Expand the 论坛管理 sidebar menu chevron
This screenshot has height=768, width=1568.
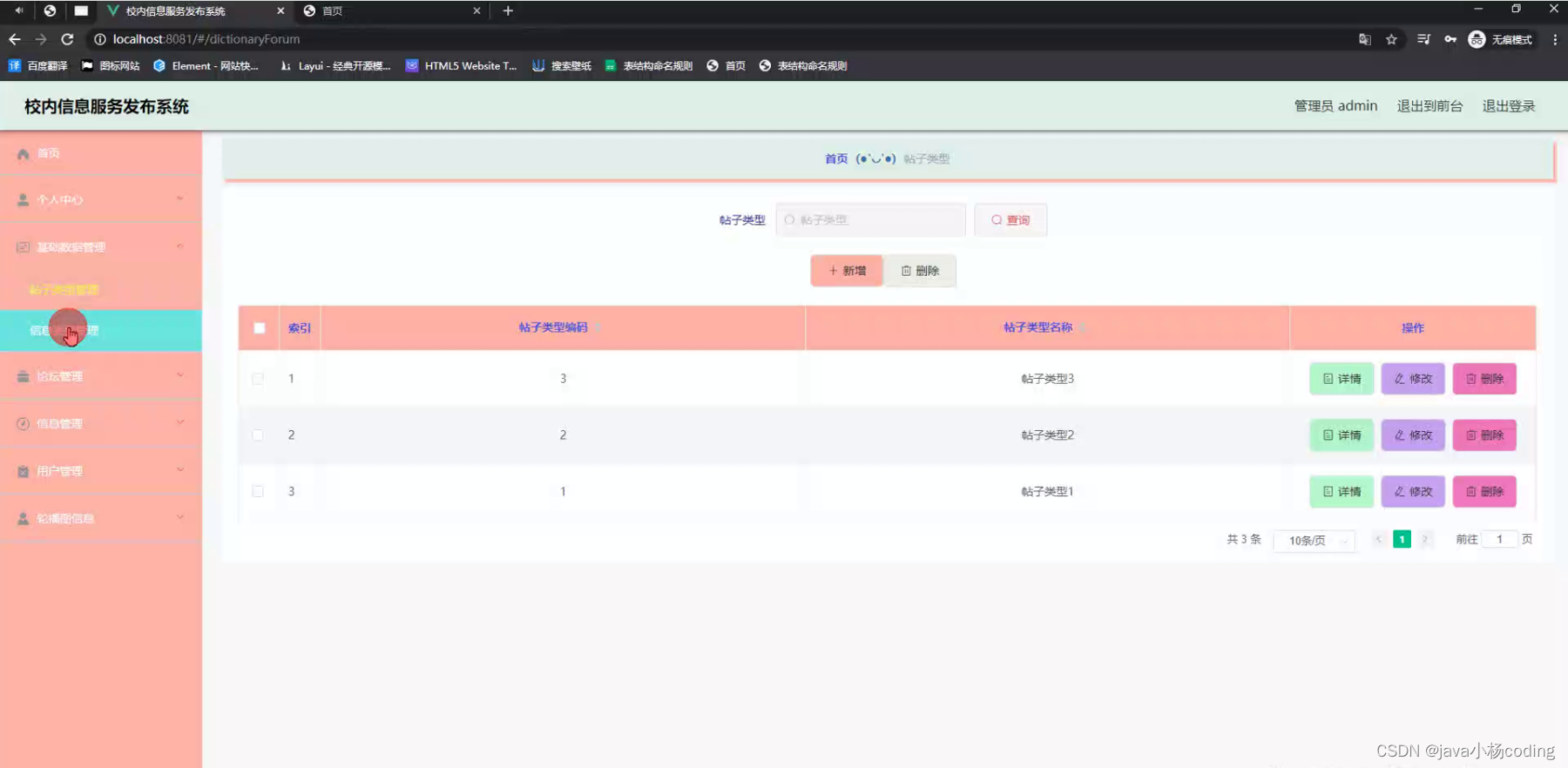[180, 375]
